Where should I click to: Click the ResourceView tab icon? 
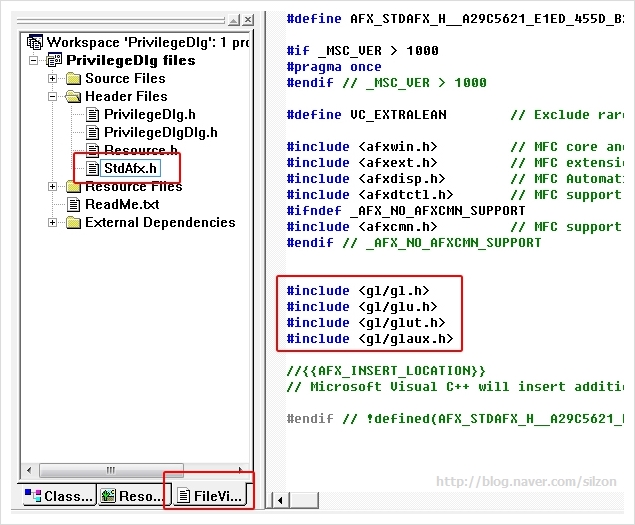tap(108, 495)
